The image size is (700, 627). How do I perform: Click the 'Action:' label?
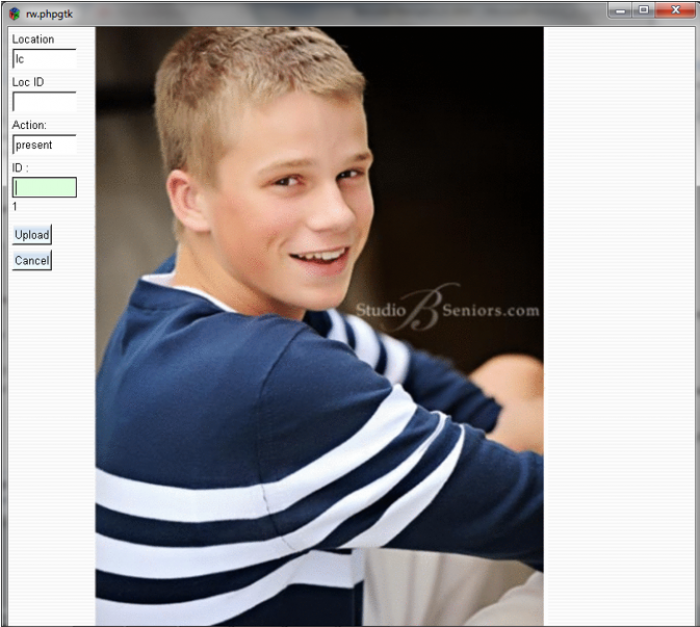click(x=29, y=125)
